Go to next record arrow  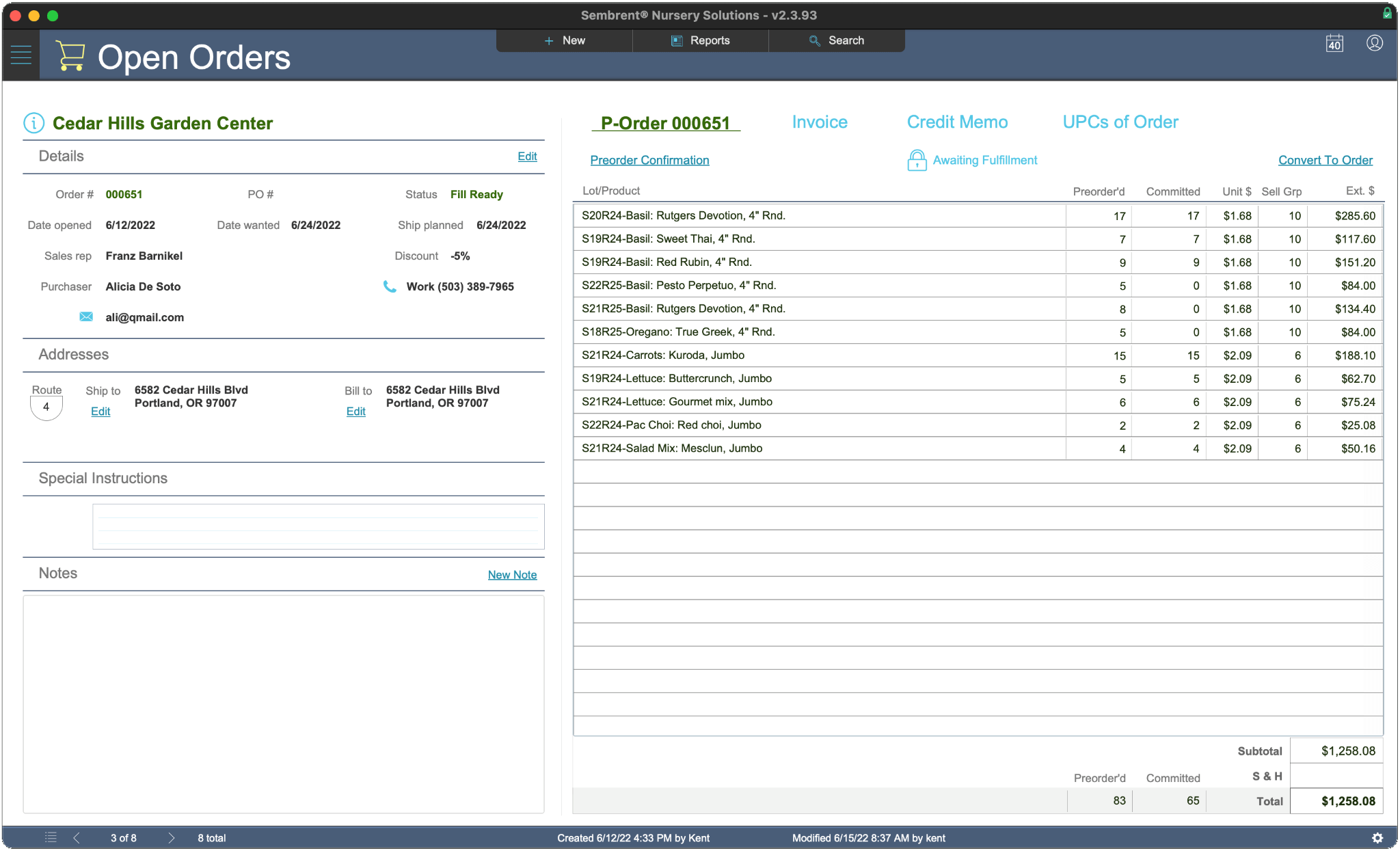tap(172, 837)
